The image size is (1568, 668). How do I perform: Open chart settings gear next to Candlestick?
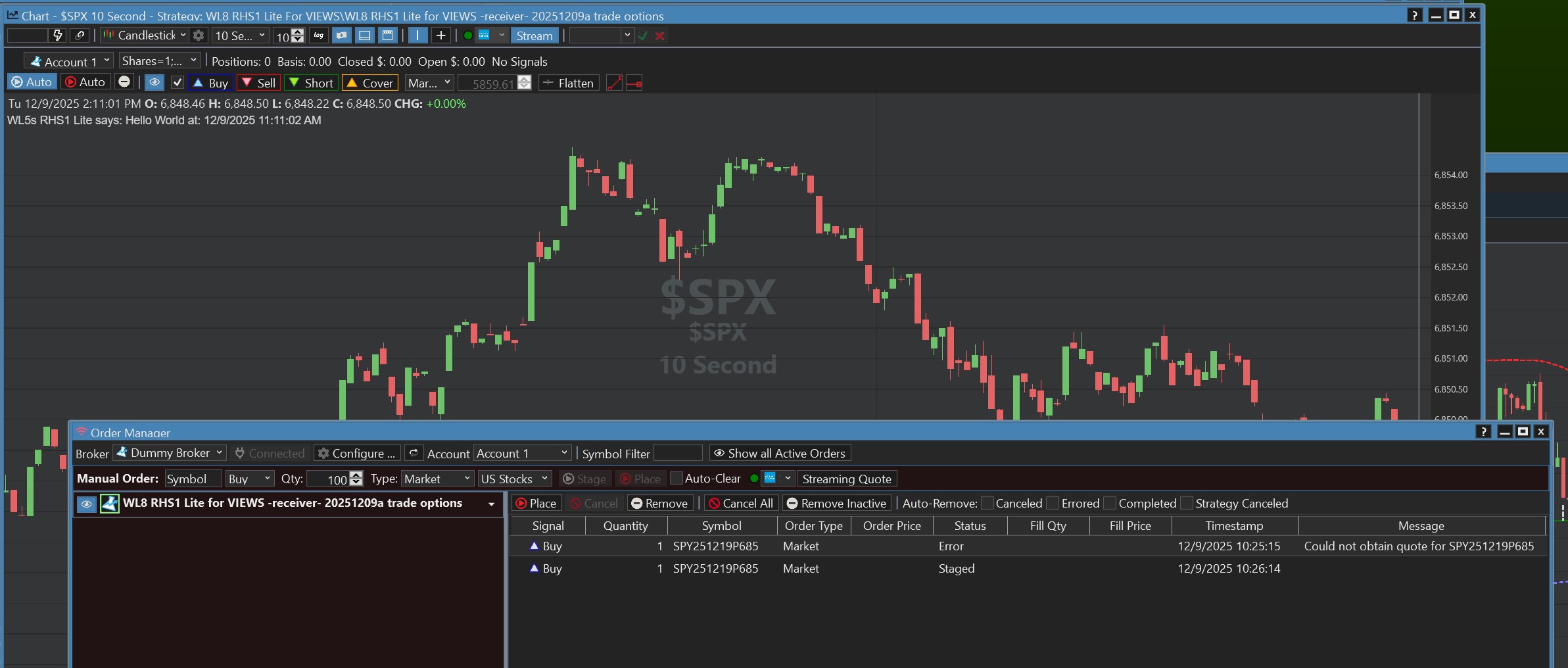click(199, 36)
